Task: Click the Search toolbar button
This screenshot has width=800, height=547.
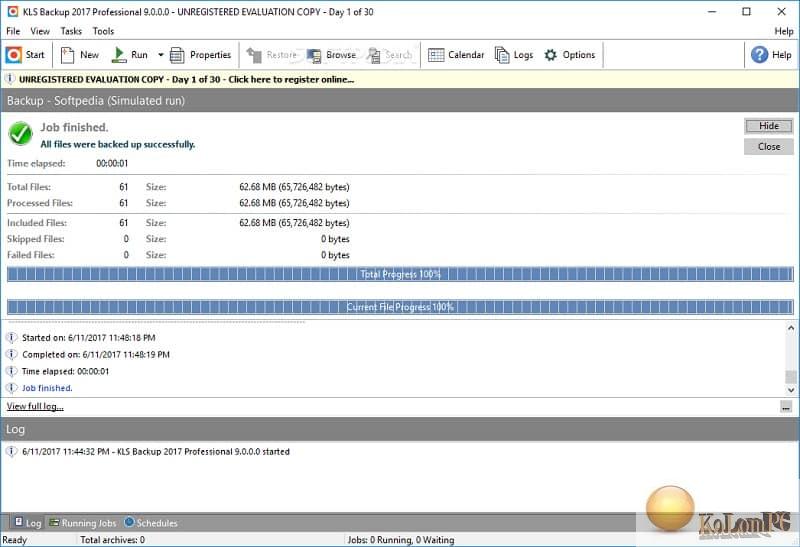Action: 389,55
